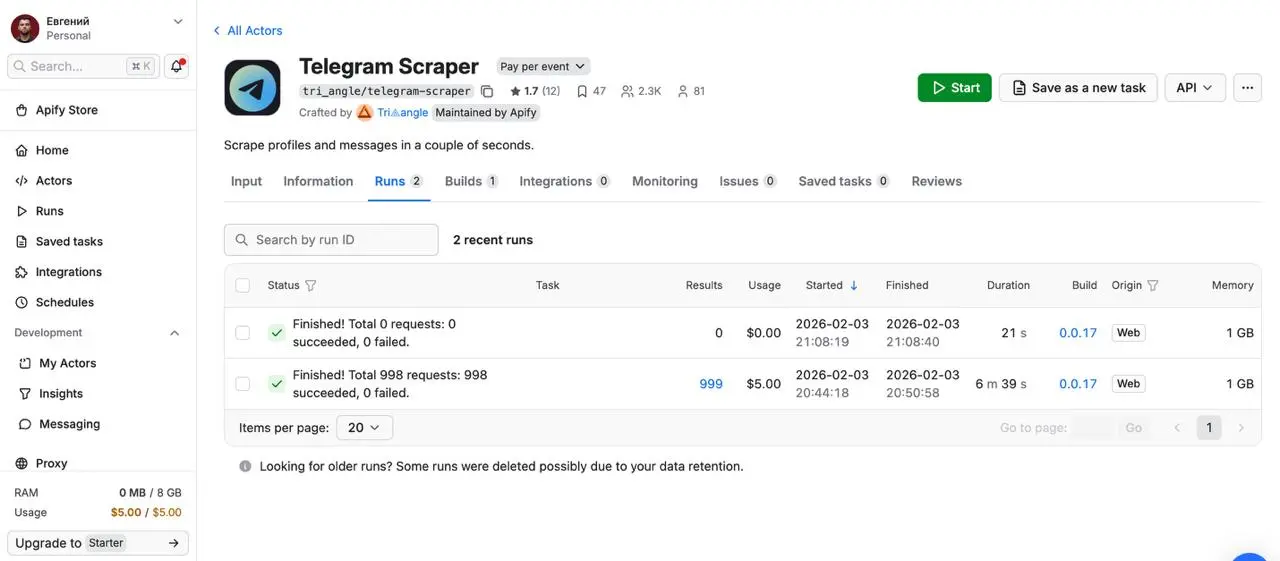
Task: Click the Telegram Scraper actor logo
Action: (252, 88)
